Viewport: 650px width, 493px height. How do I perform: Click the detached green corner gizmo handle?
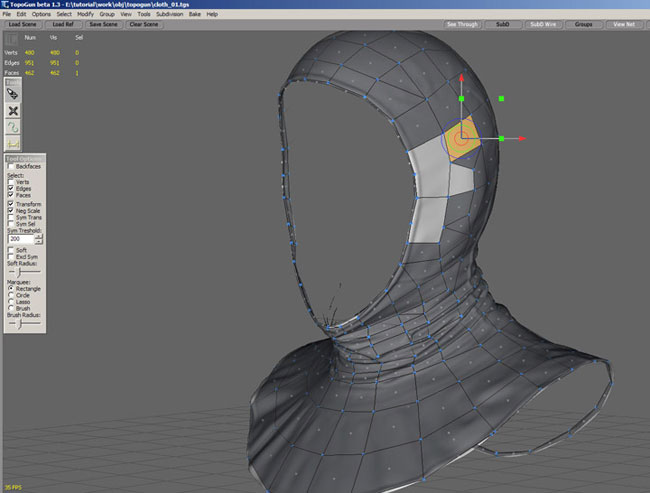pos(502,99)
